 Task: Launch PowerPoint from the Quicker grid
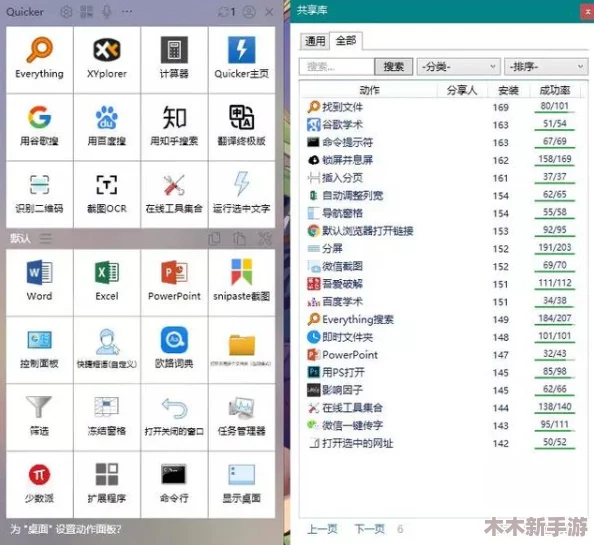coord(174,282)
